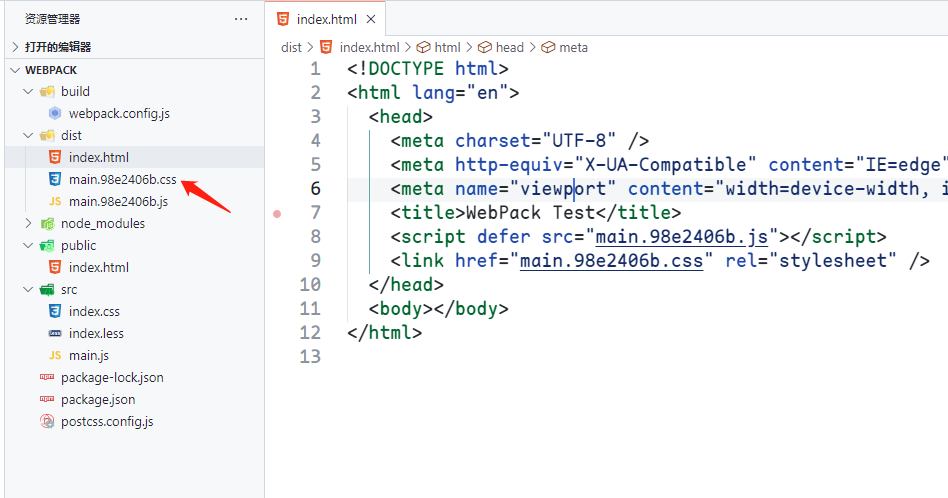Expand the node_modules folder chevron
The height and width of the screenshot is (498, 948).
tap(27, 224)
